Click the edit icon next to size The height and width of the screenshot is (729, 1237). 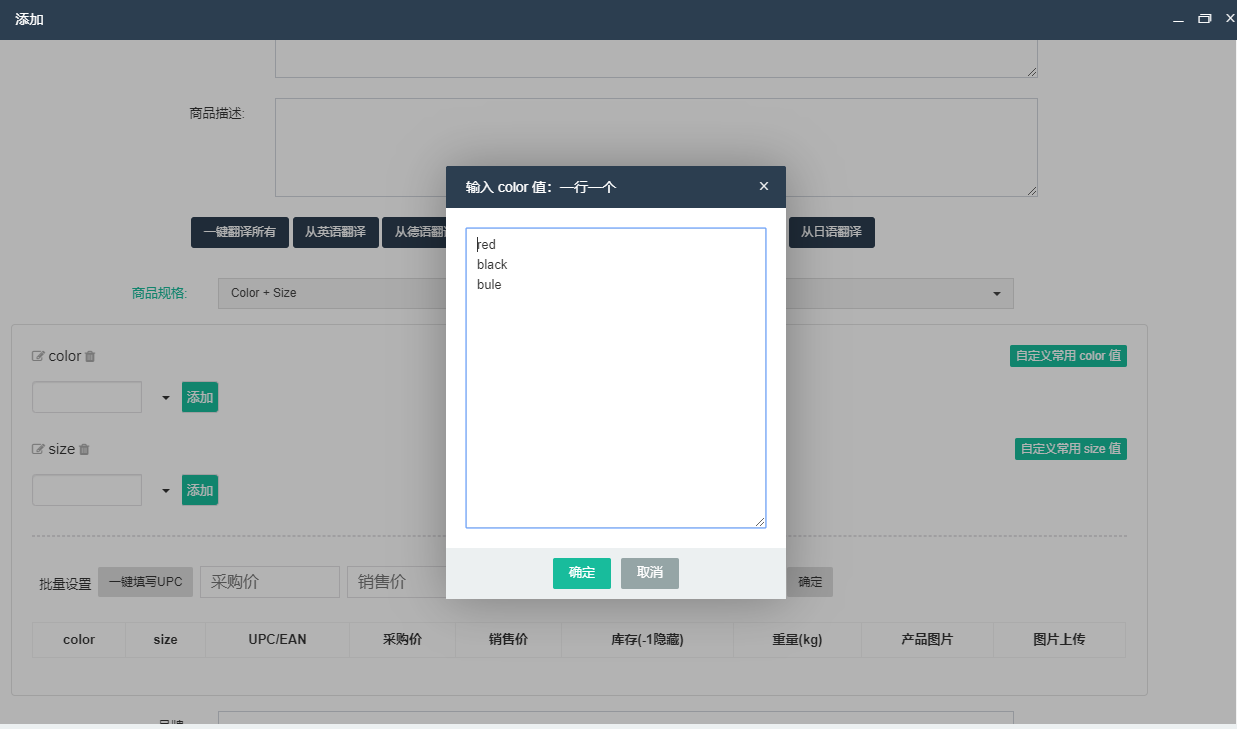pyautogui.click(x=38, y=449)
